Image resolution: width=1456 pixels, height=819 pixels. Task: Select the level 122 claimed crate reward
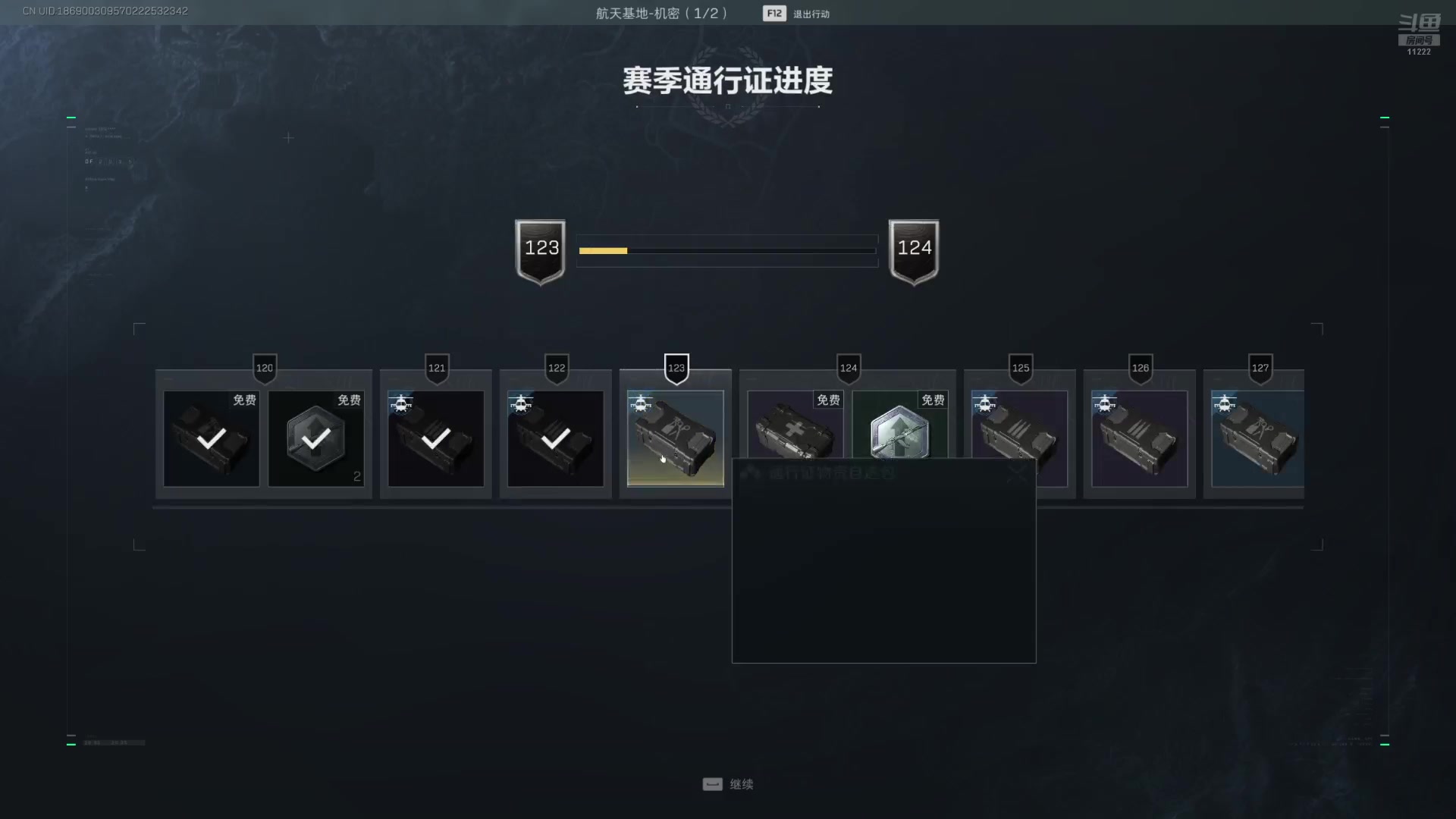pos(556,438)
